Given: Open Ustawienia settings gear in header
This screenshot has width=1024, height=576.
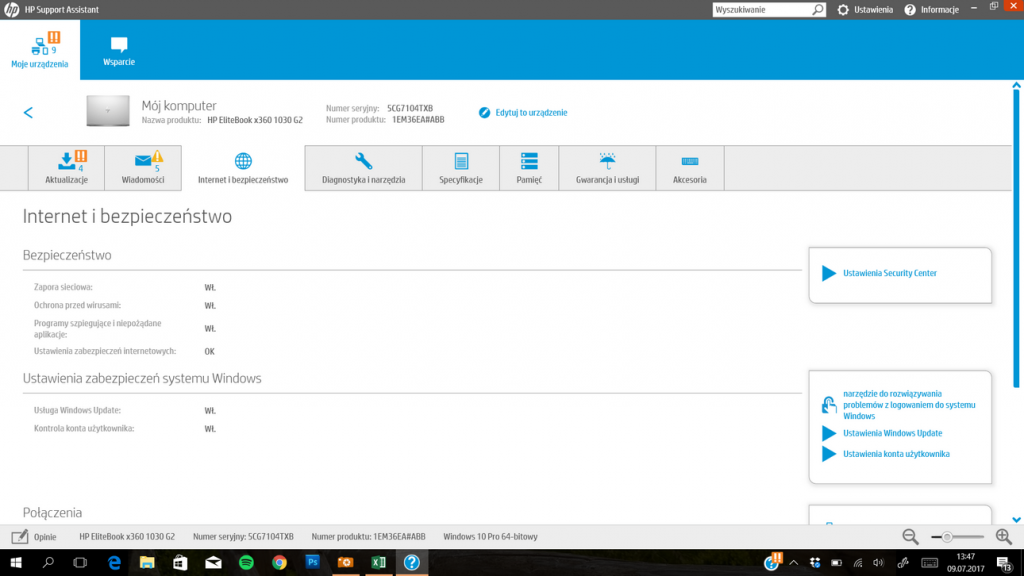Looking at the screenshot, I should pyautogui.click(x=865, y=9).
